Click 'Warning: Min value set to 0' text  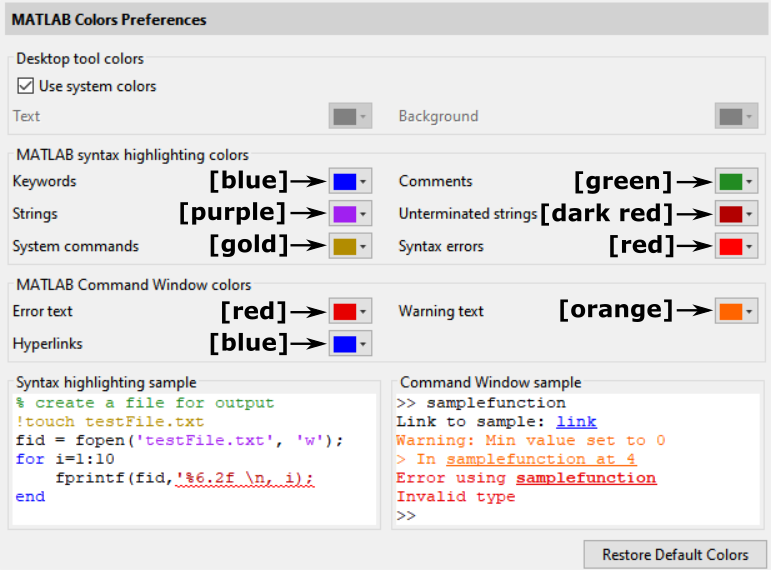pyautogui.click(x=531, y=440)
